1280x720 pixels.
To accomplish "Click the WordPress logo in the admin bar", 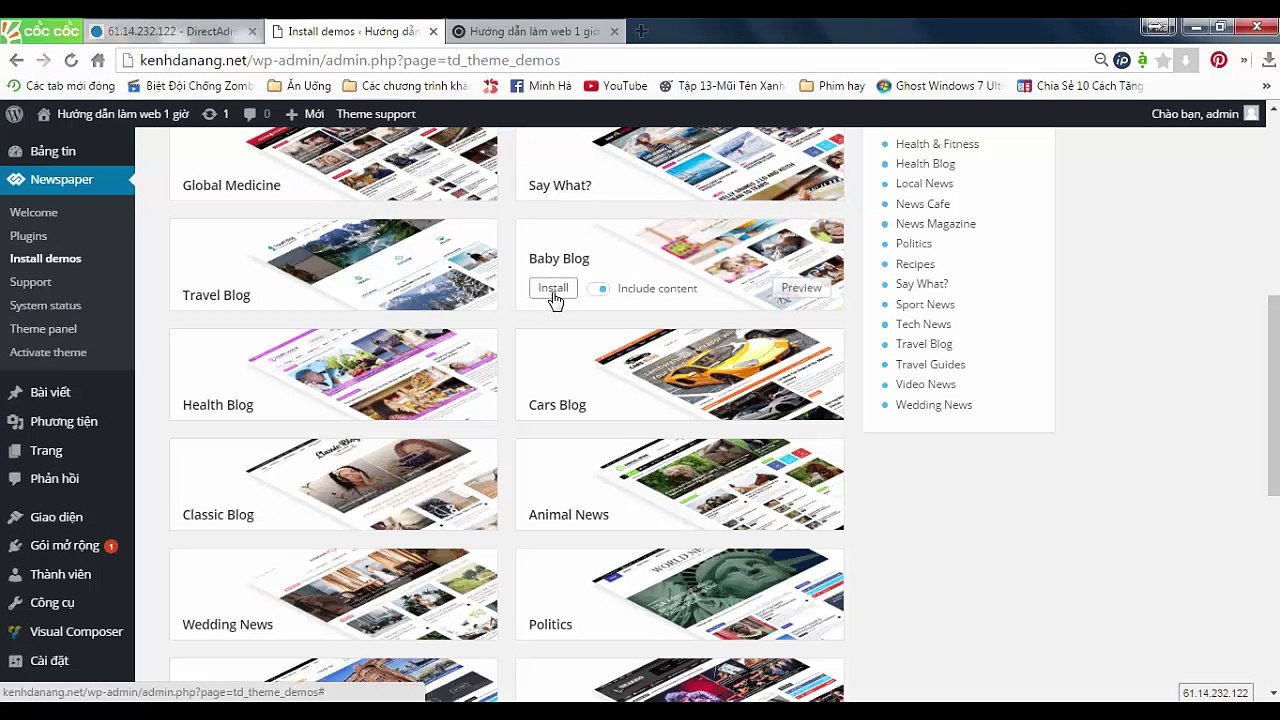I will pos(14,114).
